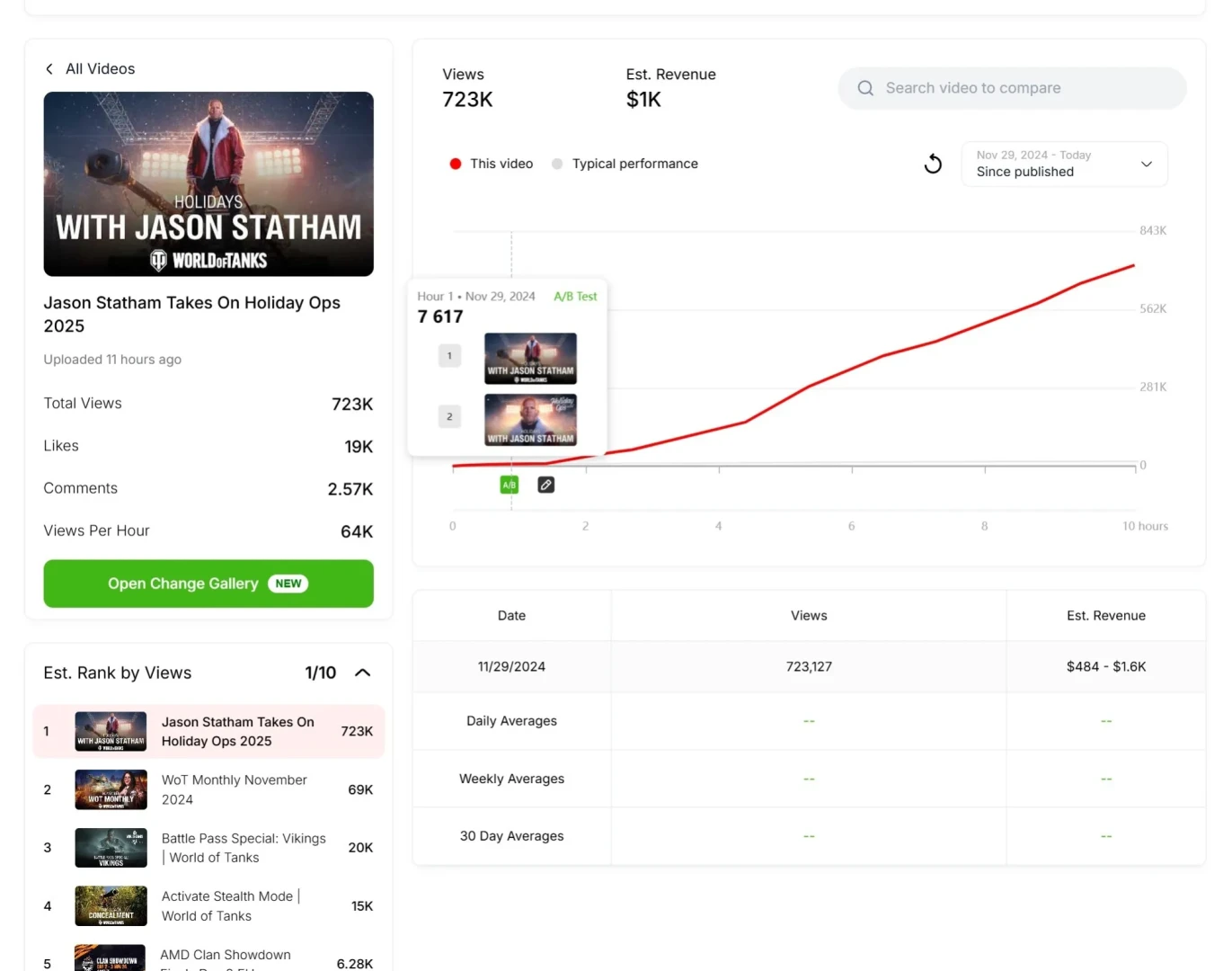This screenshot has height=971, width=1232.
Task: Click the green A/B test marker on chart
Action: [x=510, y=485]
